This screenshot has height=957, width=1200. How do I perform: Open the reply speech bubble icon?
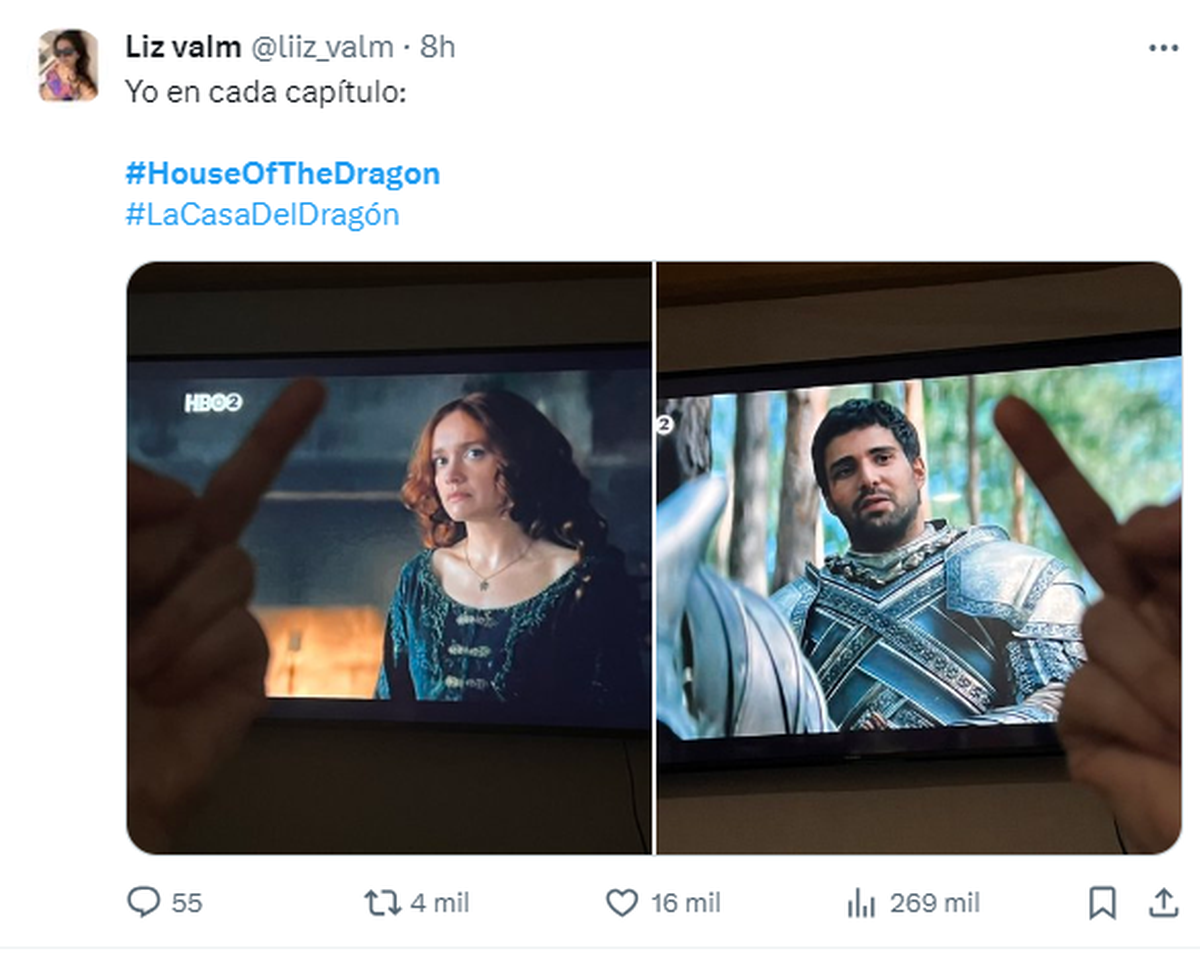coord(144,903)
